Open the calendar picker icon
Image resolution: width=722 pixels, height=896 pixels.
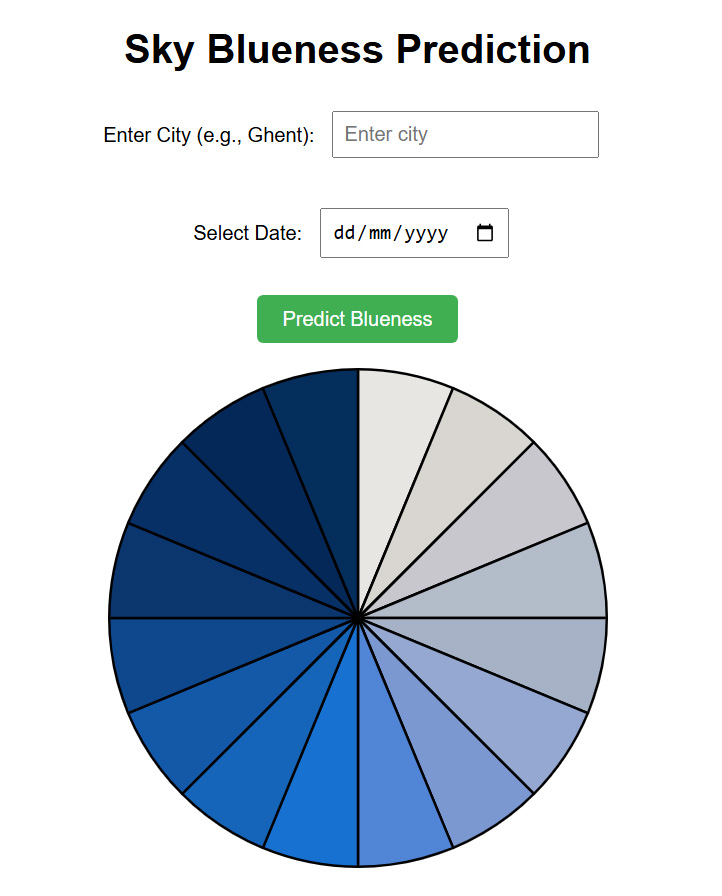point(484,233)
